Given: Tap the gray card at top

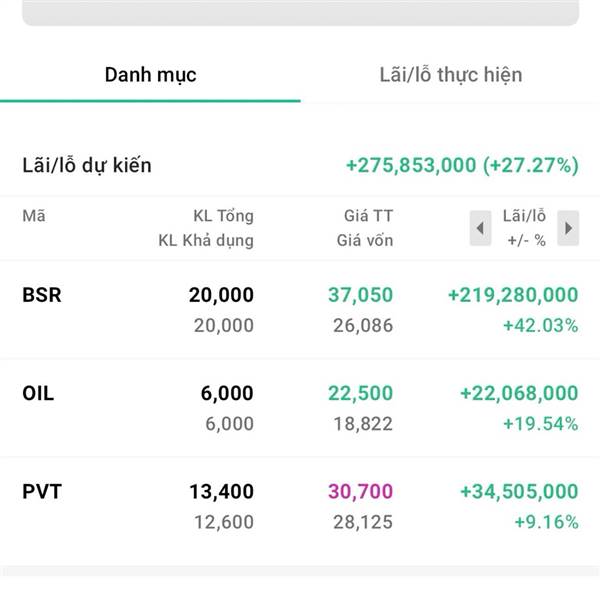Looking at the screenshot, I should 300,12.
